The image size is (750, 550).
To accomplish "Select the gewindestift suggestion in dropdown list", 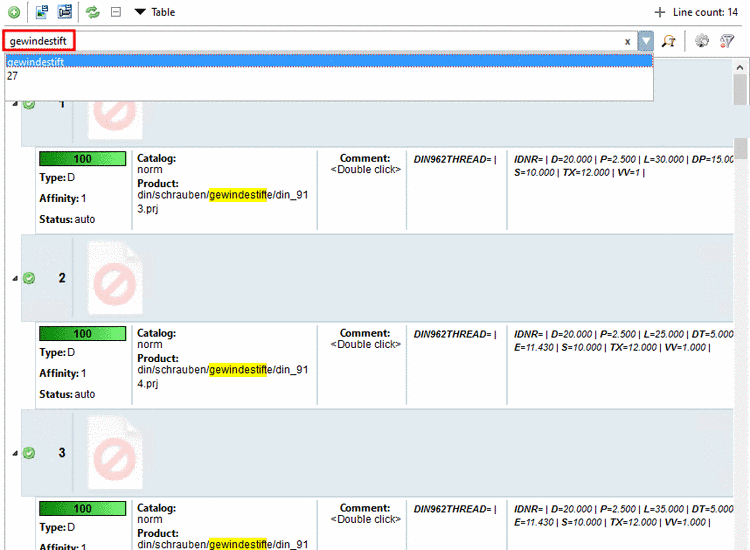I will point(329,62).
